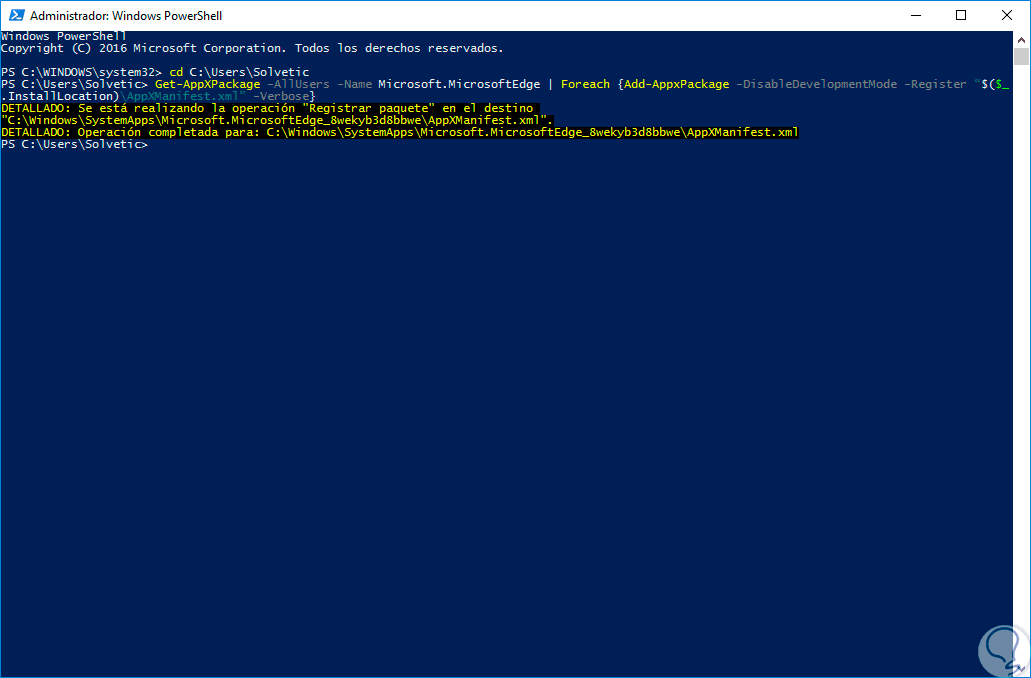The width and height of the screenshot is (1031, 678).
Task: Click the Microsoft Corporation copyright line
Action: pyautogui.click(x=252, y=48)
